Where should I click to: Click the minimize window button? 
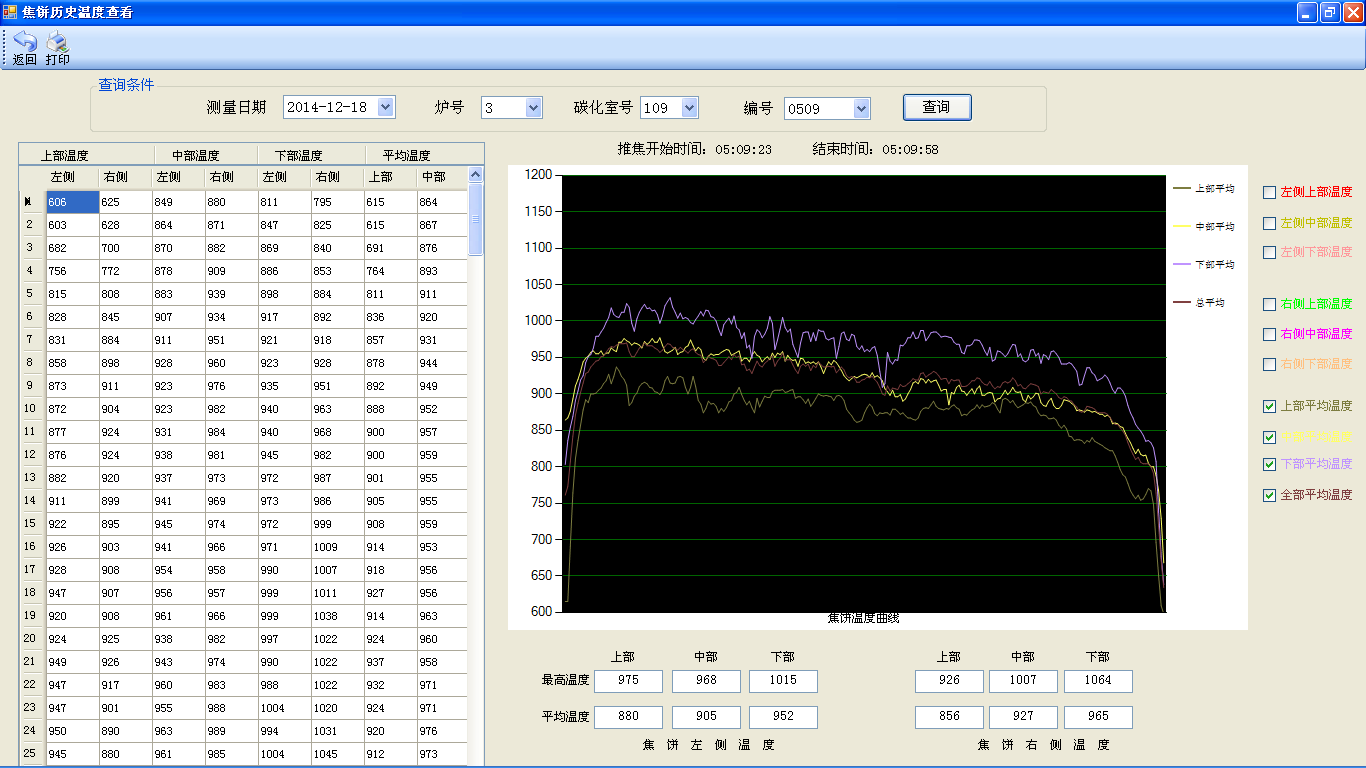[x=1307, y=12]
